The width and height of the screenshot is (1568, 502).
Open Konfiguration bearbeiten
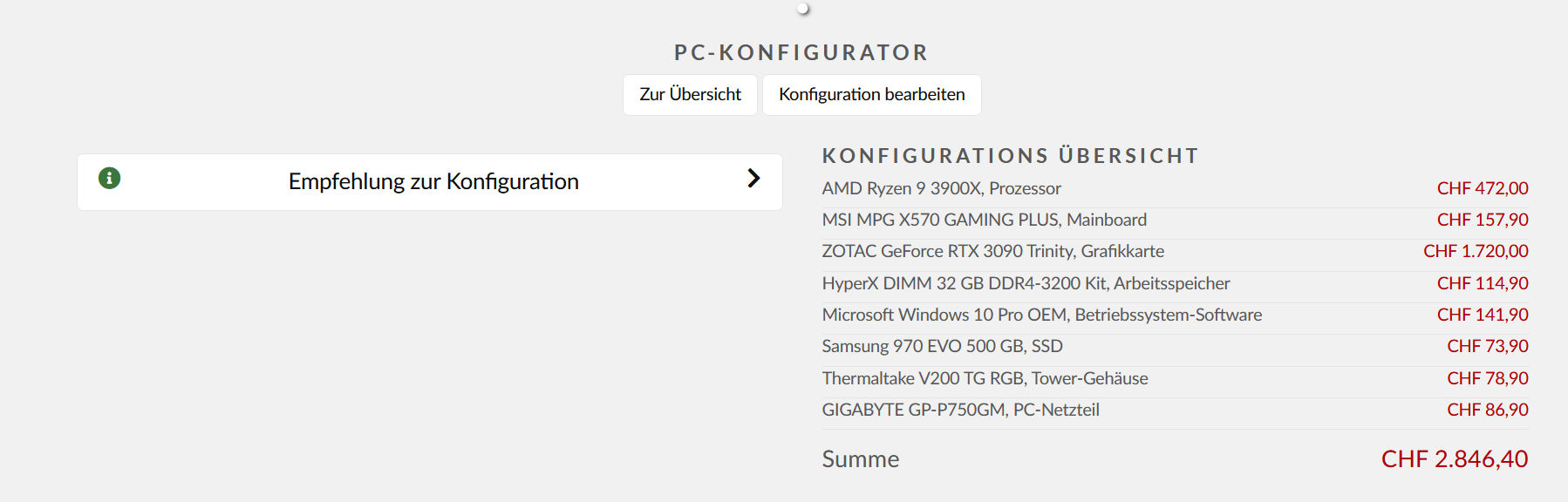click(x=871, y=94)
